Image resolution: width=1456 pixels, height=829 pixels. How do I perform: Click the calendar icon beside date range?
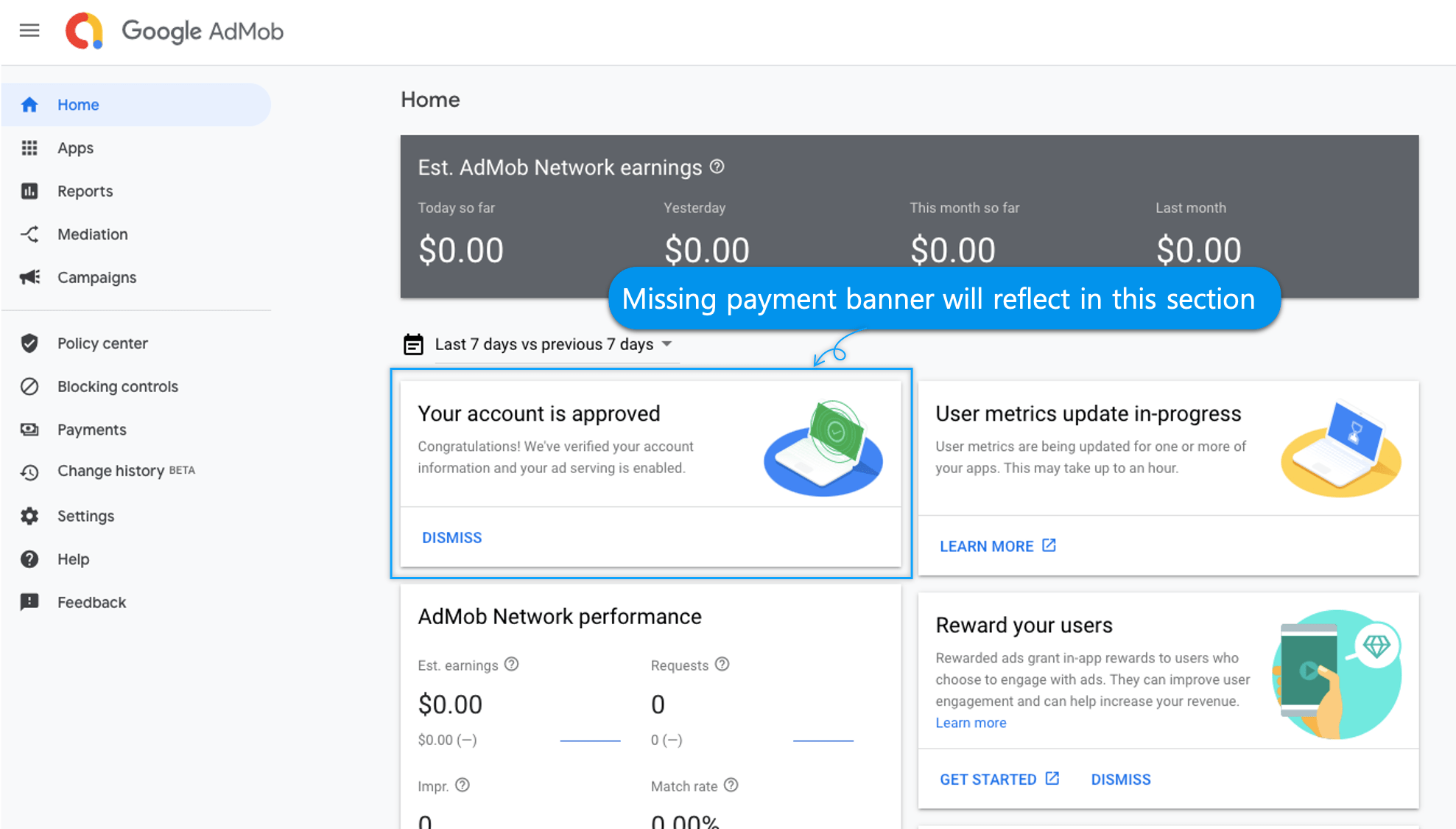click(413, 344)
